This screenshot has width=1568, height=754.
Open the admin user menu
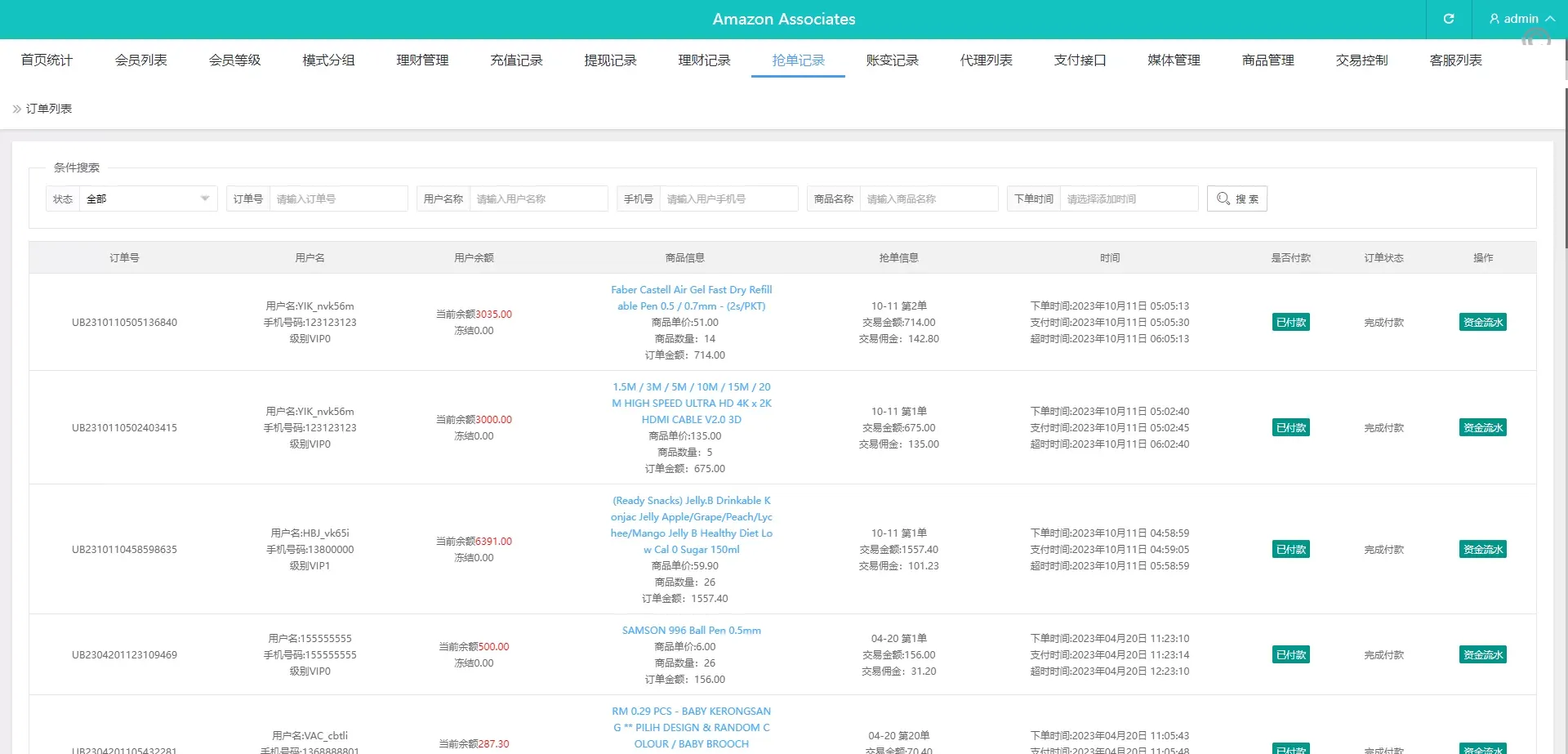[1521, 19]
